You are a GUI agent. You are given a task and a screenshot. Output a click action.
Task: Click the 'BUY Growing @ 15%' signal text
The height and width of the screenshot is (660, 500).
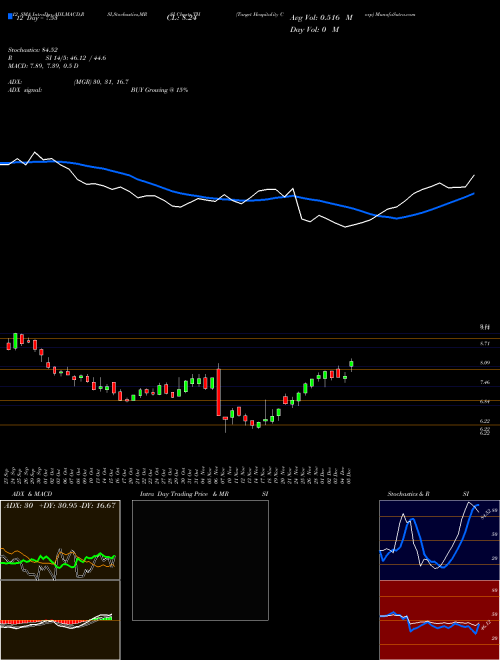coord(159,90)
